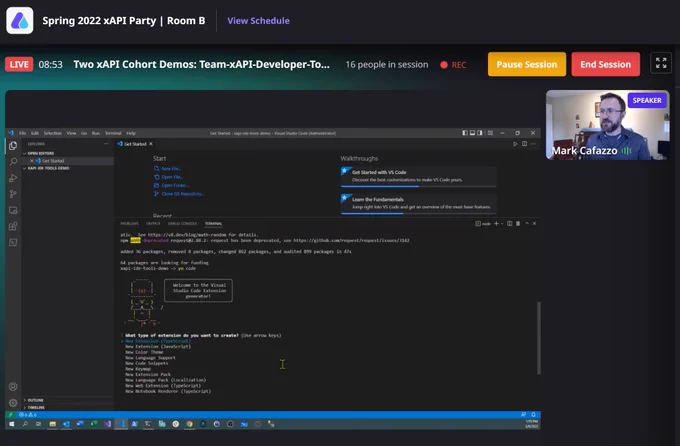The height and width of the screenshot is (446, 680).
Task: Close the terminal panel
Action: 534,223
